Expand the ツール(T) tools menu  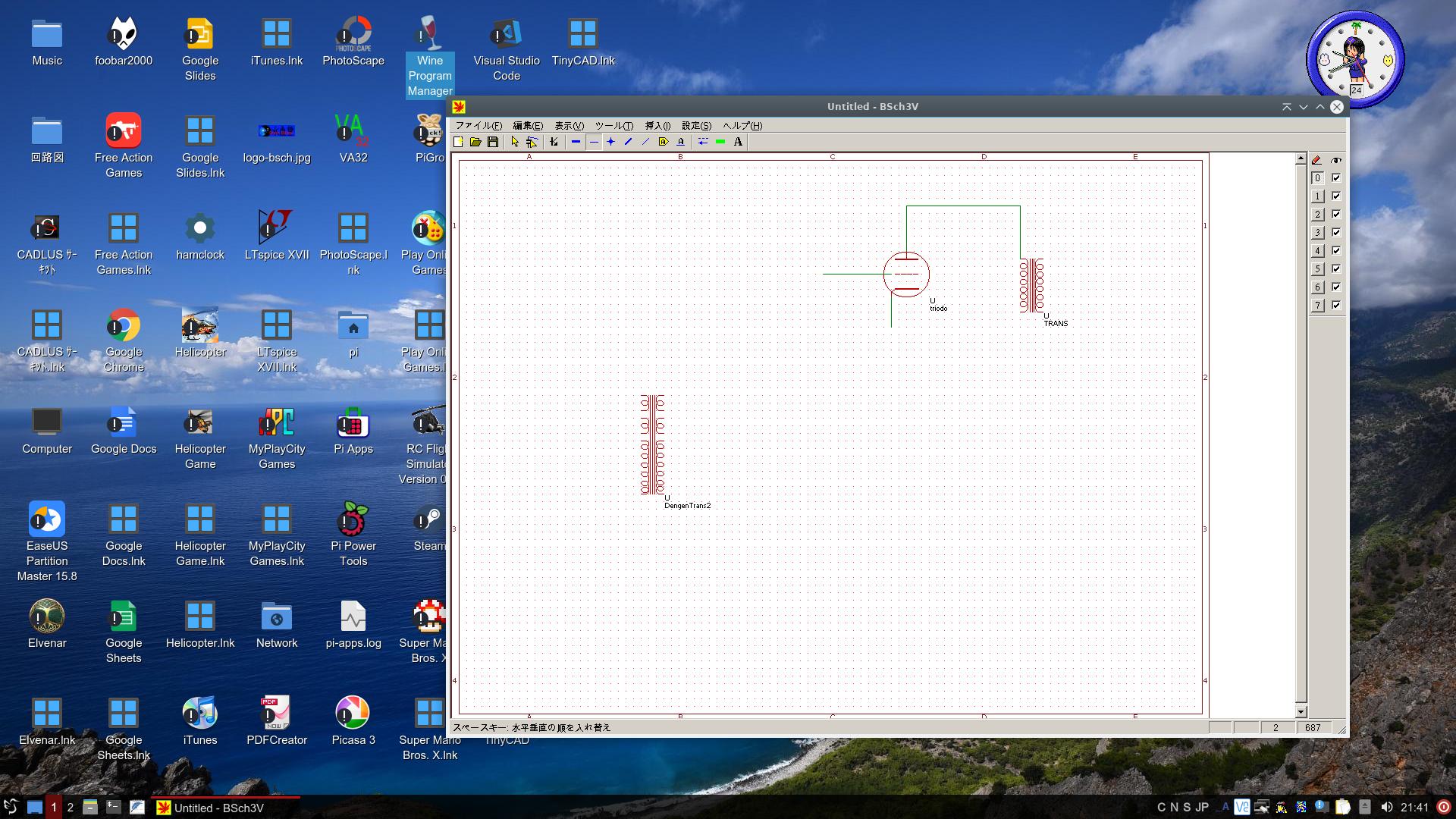click(x=613, y=126)
